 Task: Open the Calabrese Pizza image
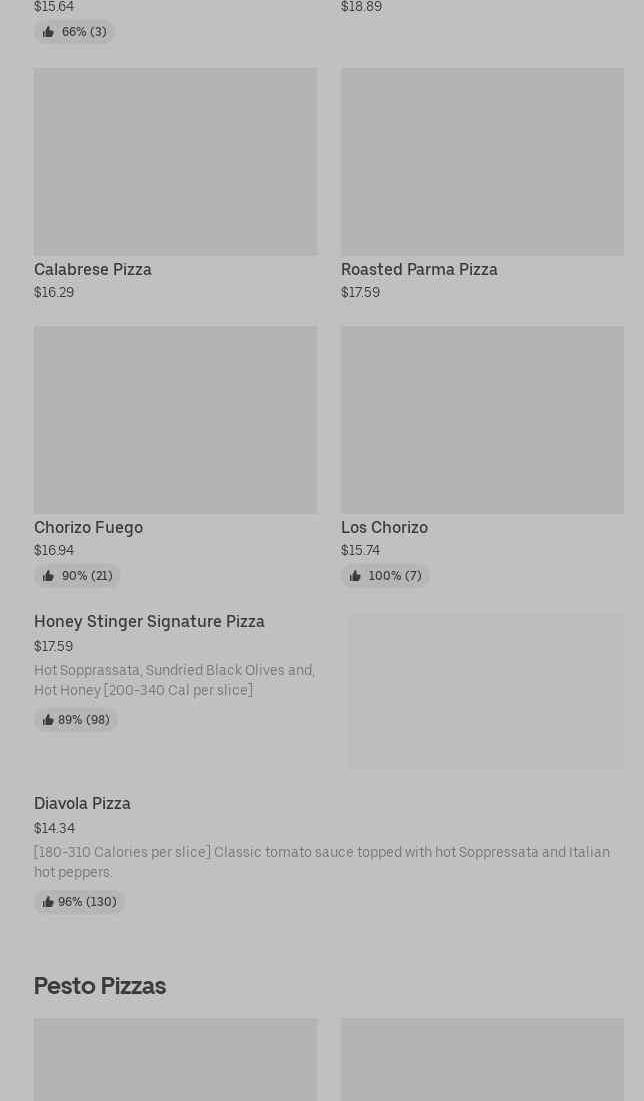(175, 162)
